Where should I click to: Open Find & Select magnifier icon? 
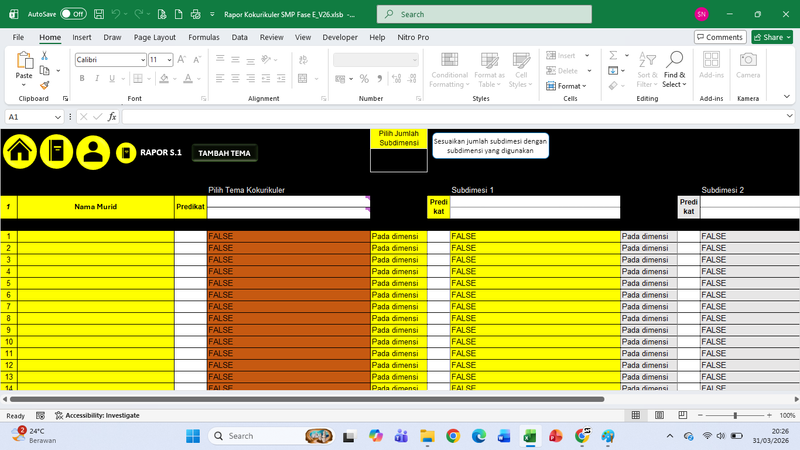[x=675, y=60]
